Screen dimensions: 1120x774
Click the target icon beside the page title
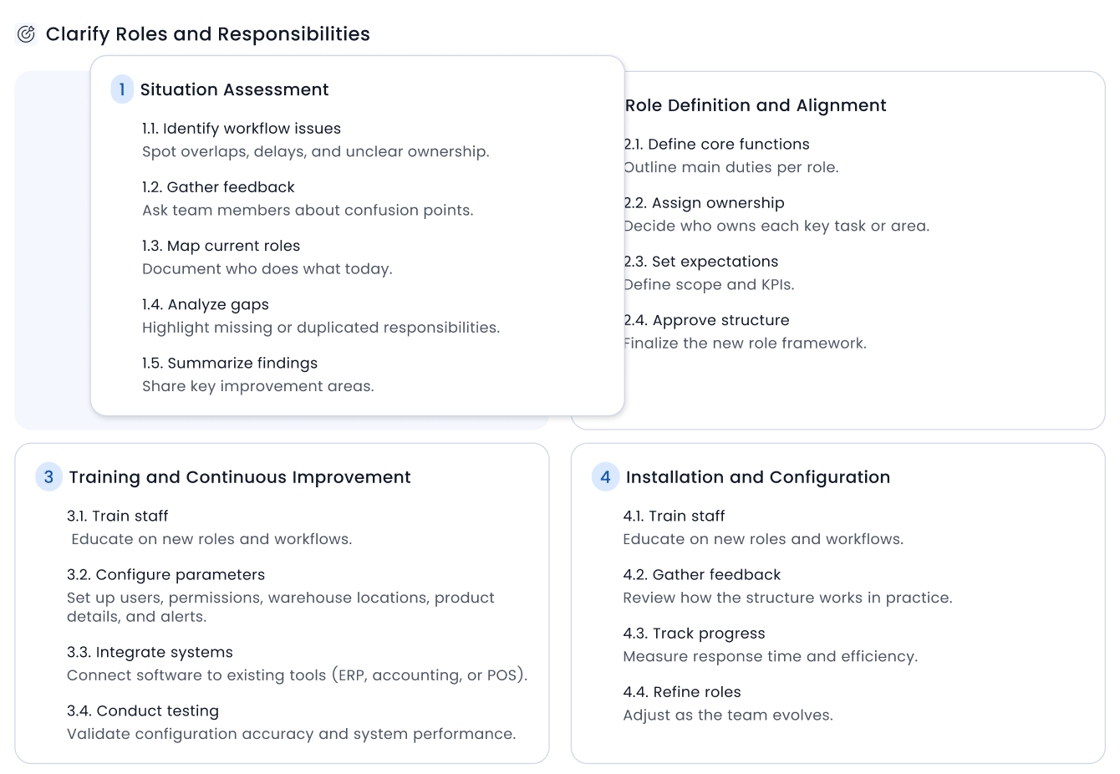(26, 34)
